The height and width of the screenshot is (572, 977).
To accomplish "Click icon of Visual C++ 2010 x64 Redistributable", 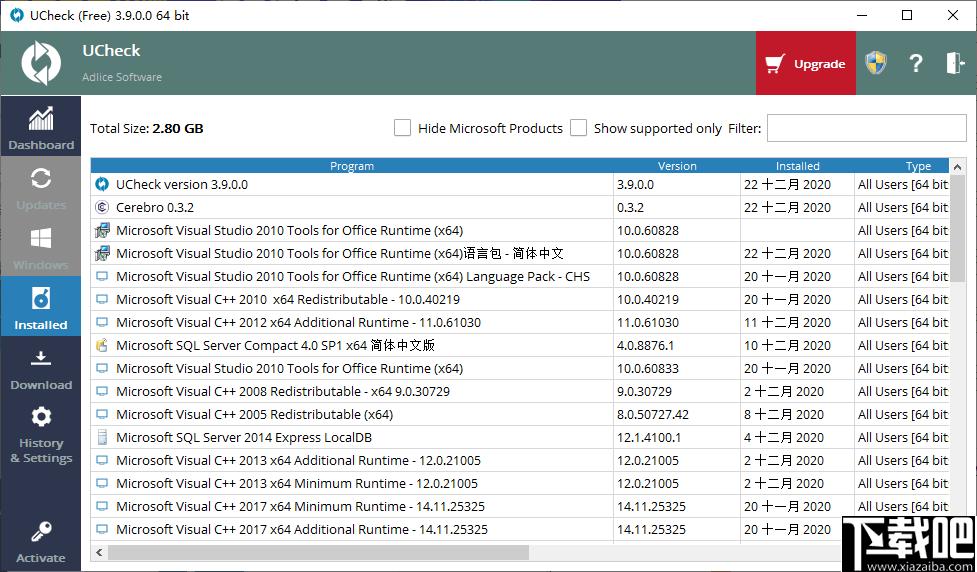I will coord(102,300).
